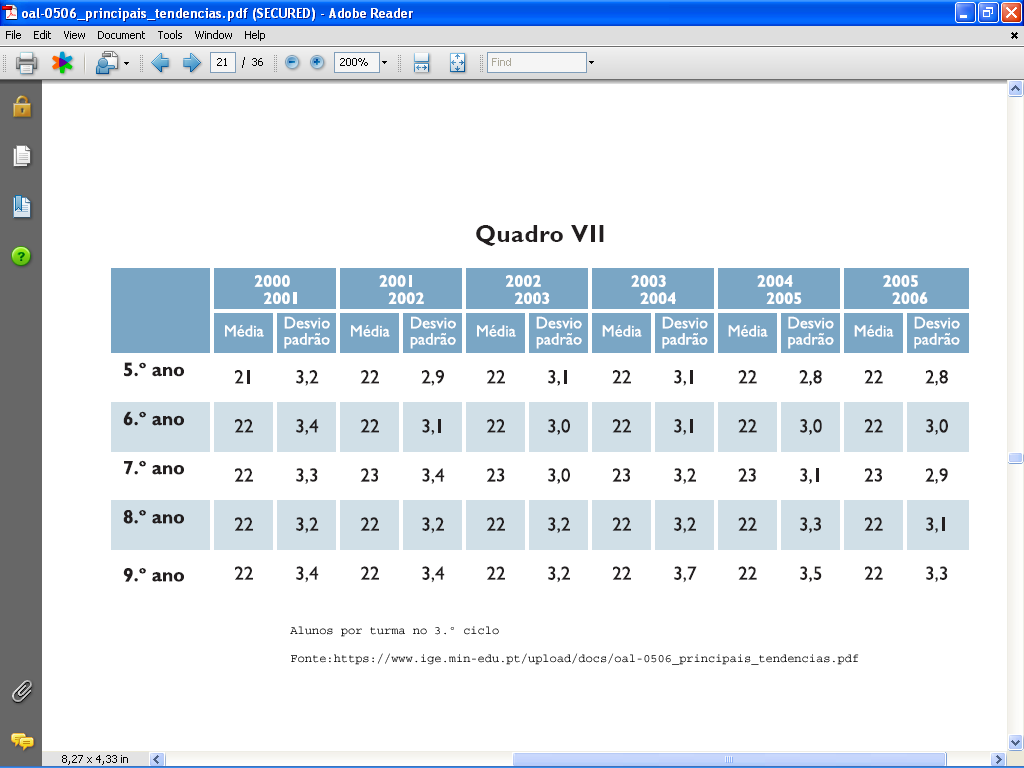Screen dimensions: 1024x768
Task: Minimize the Adobe Reader window
Action: pyautogui.click(x=965, y=12)
